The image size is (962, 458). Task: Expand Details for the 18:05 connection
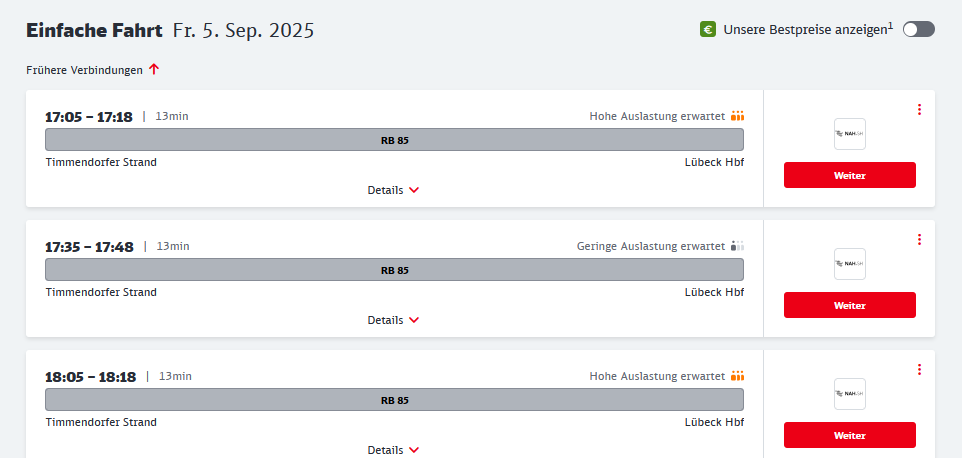coord(393,450)
